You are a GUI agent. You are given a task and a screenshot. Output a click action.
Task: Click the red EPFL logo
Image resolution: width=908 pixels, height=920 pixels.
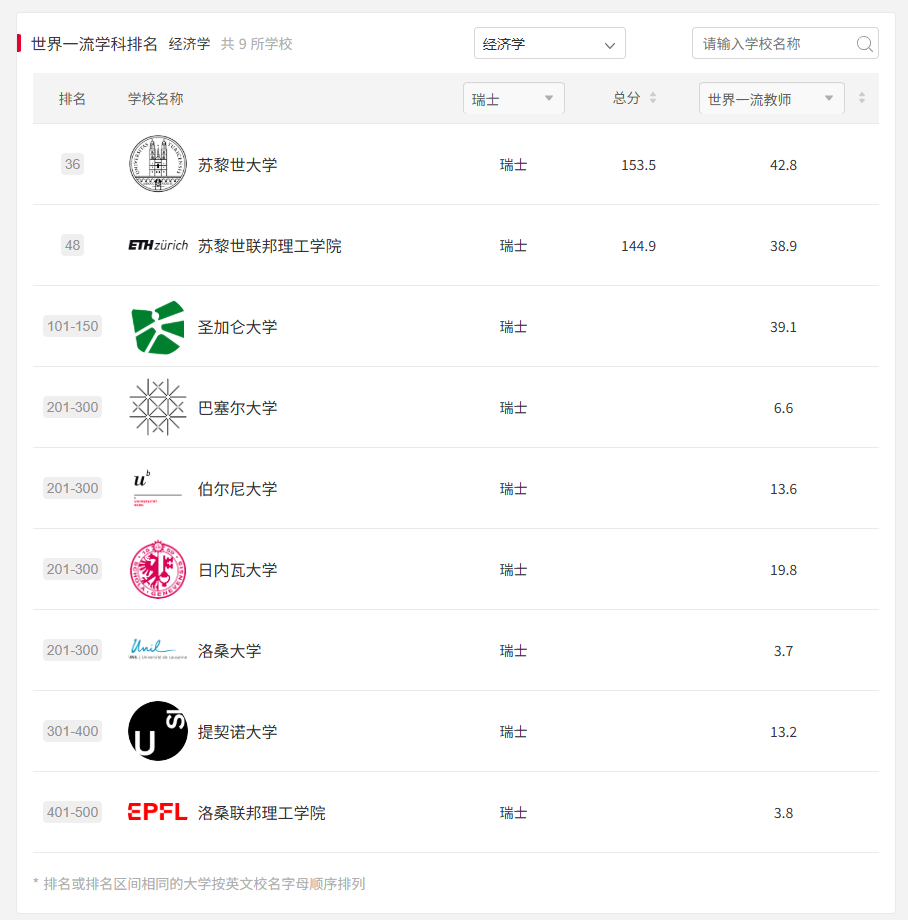tap(157, 812)
